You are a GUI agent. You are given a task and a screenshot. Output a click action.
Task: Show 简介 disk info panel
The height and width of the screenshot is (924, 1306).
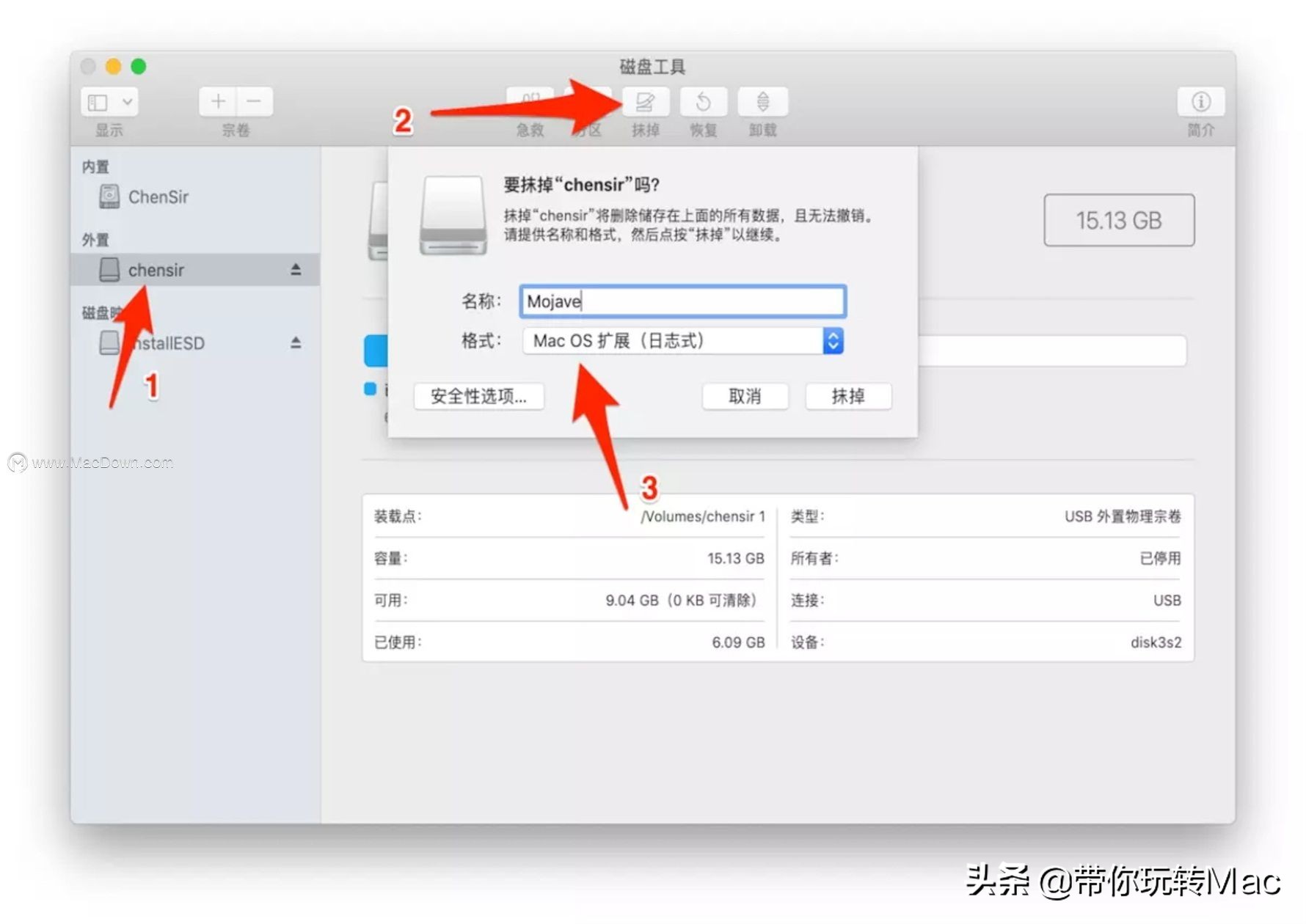(x=1201, y=103)
